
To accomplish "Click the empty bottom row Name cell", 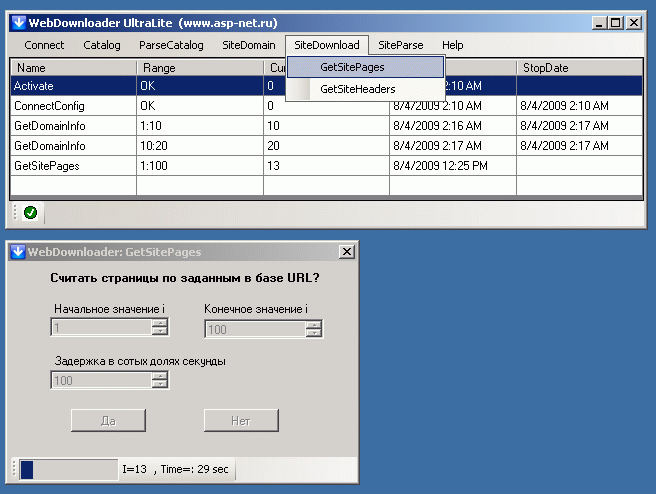I will pos(74,185).
